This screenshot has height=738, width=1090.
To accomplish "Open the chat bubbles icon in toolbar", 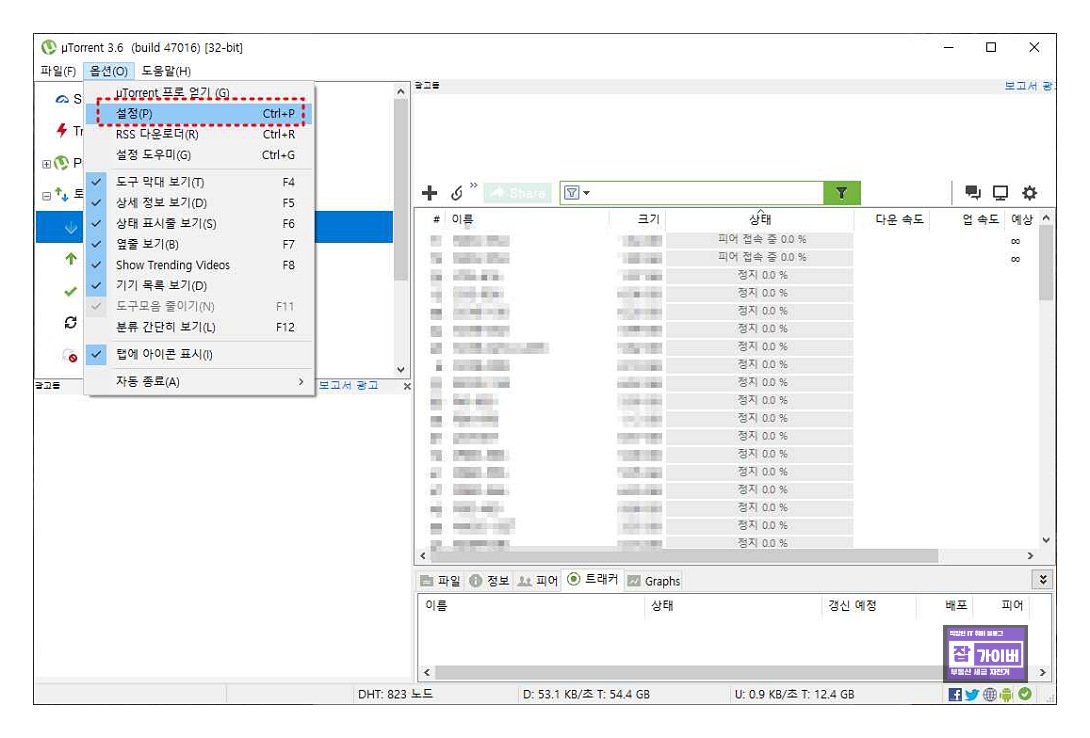I will (x=973, y=192).
